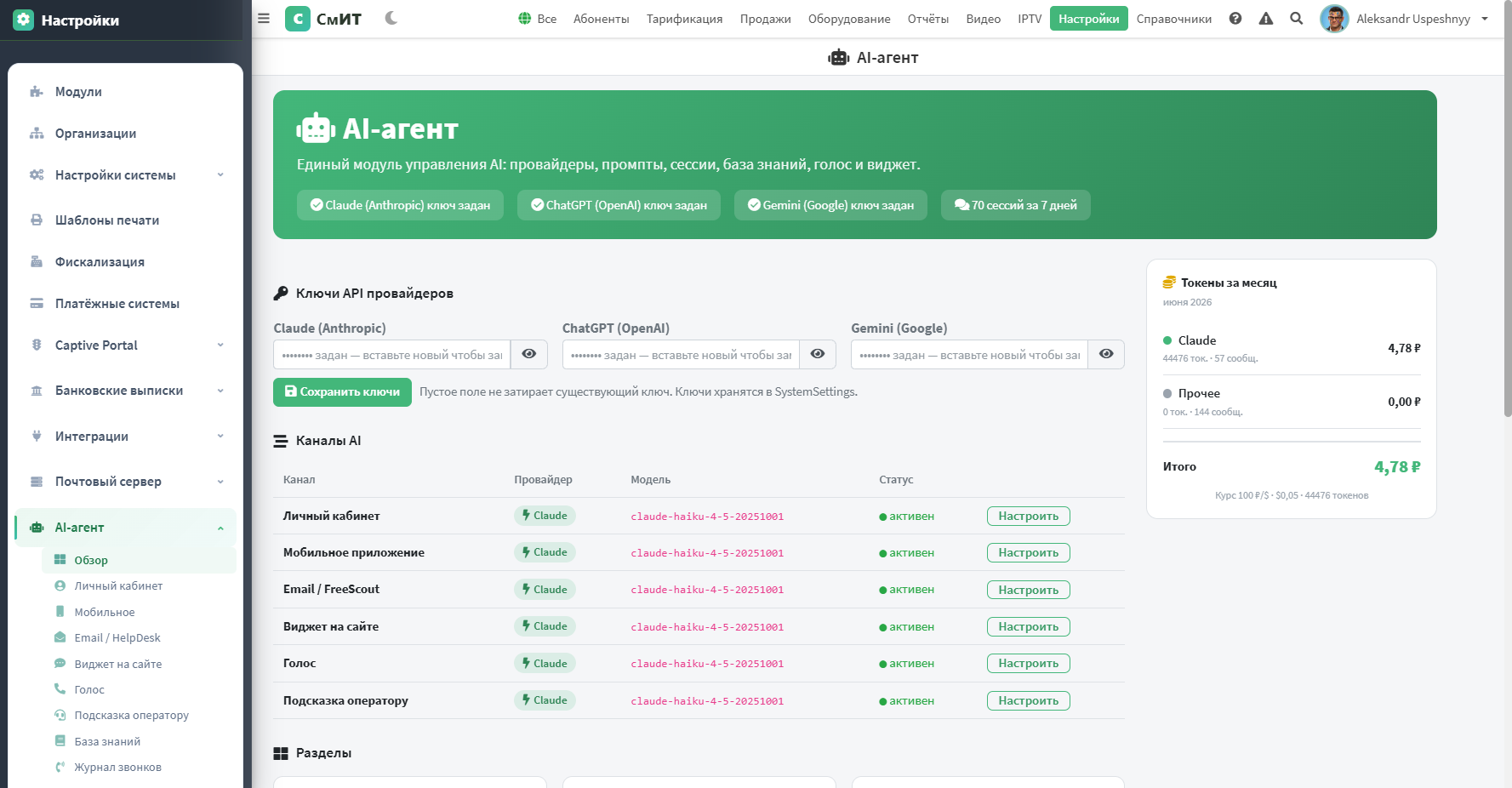Screen dimensions: 1512x788
Task: Click the hamburger menu icon in top bar
Action: click(x=264, y=18)
